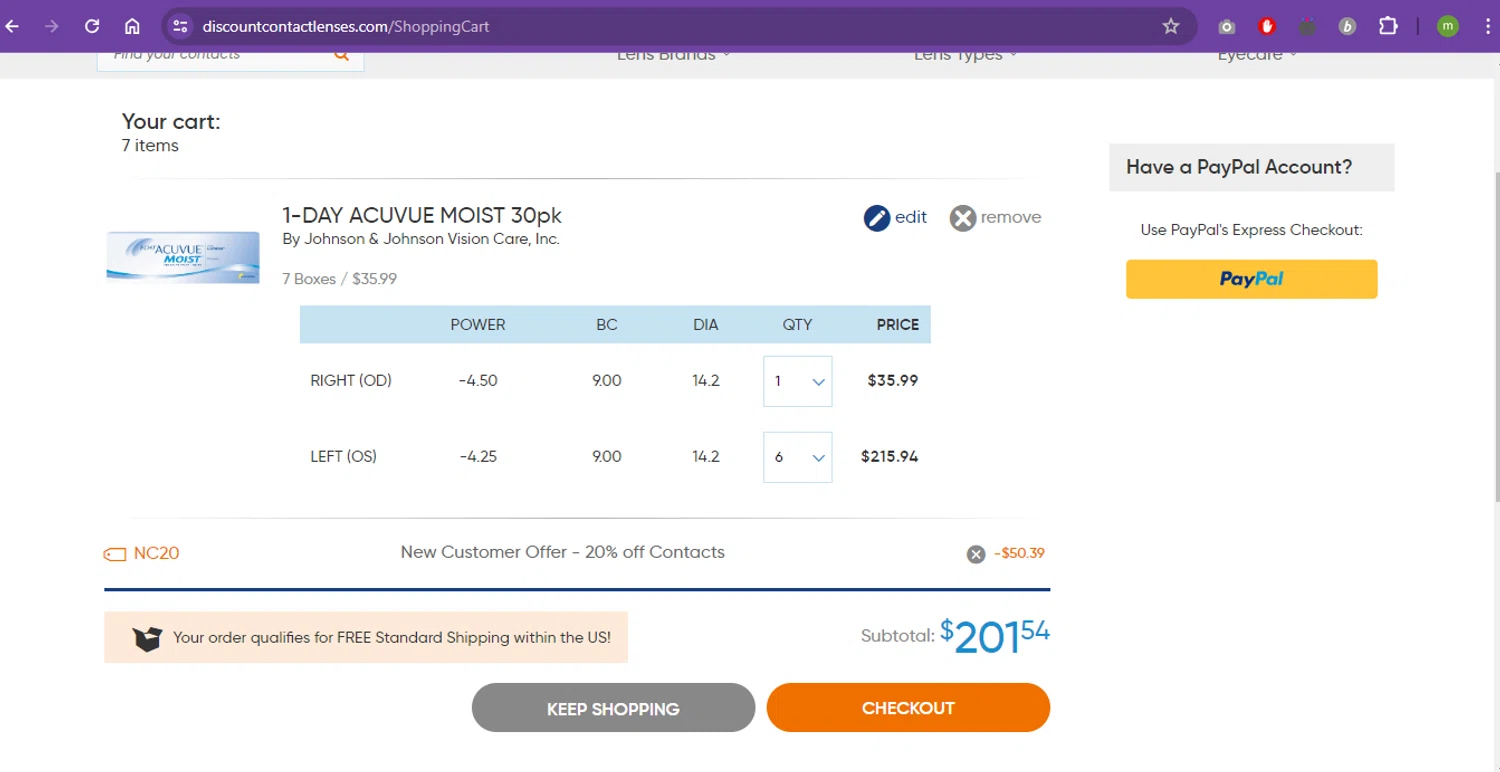Click the free standard shipping notice text

click(x=392, y=637)
